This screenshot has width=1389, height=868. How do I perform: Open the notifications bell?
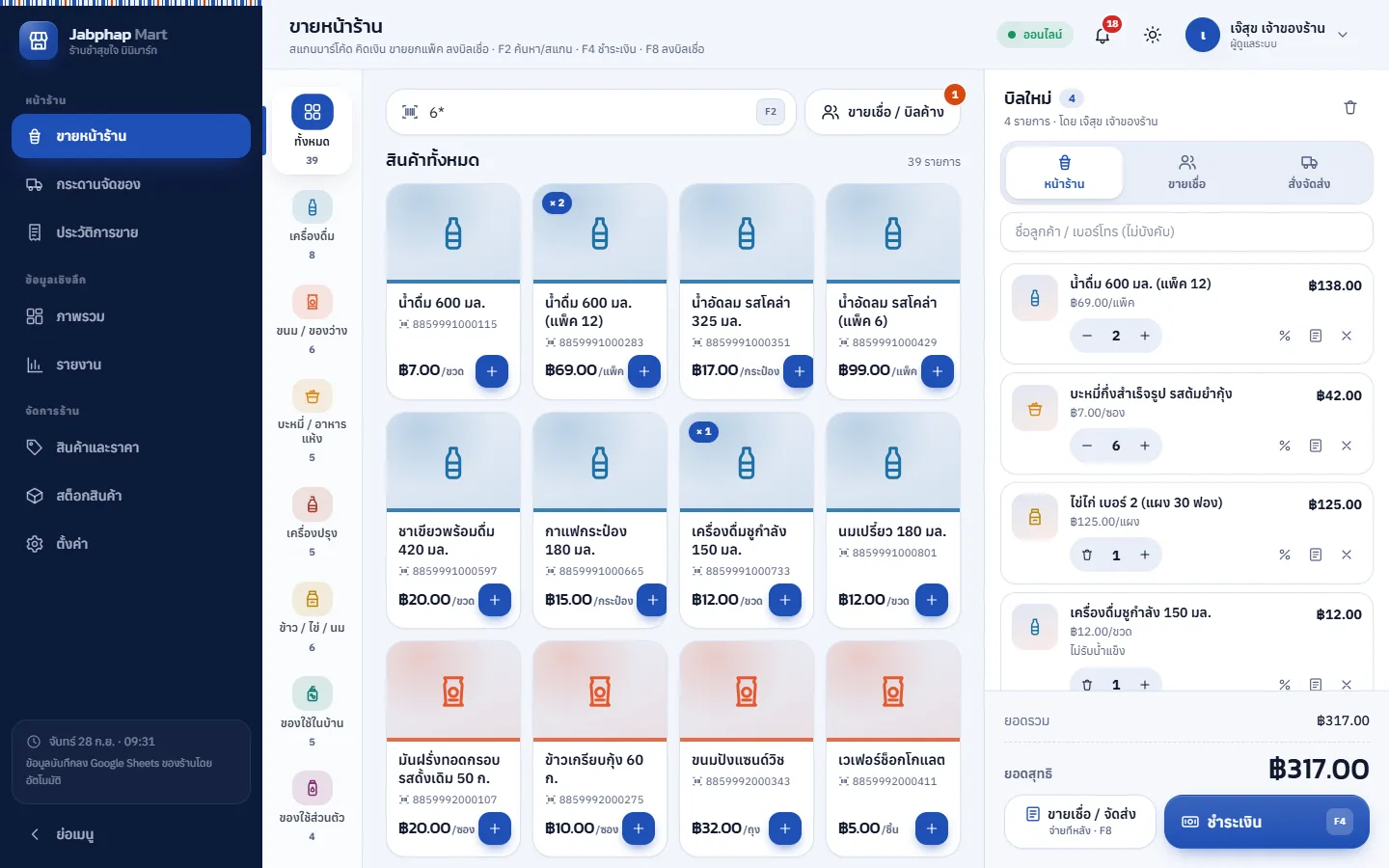tap(1103, 35)
